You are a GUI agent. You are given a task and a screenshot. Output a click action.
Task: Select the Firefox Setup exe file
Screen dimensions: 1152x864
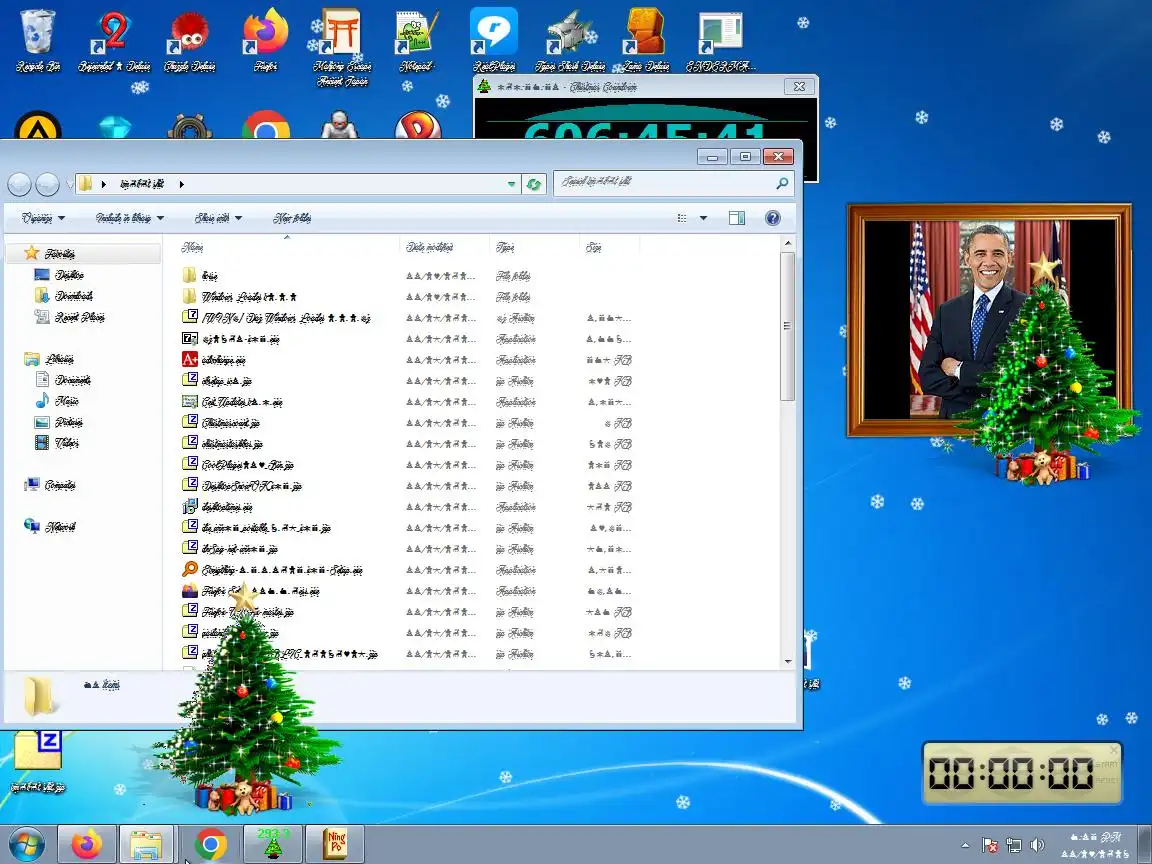tap(408, 591)
